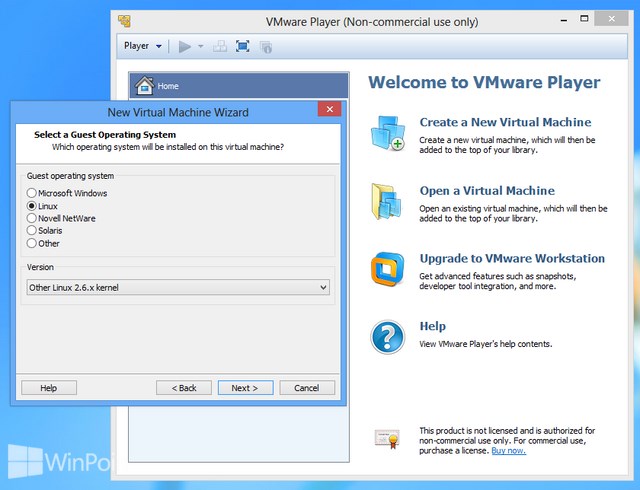This screenshot has height=490, width=640.
Task: Click the green Play virtual machine icon
Action: [185, 47]
